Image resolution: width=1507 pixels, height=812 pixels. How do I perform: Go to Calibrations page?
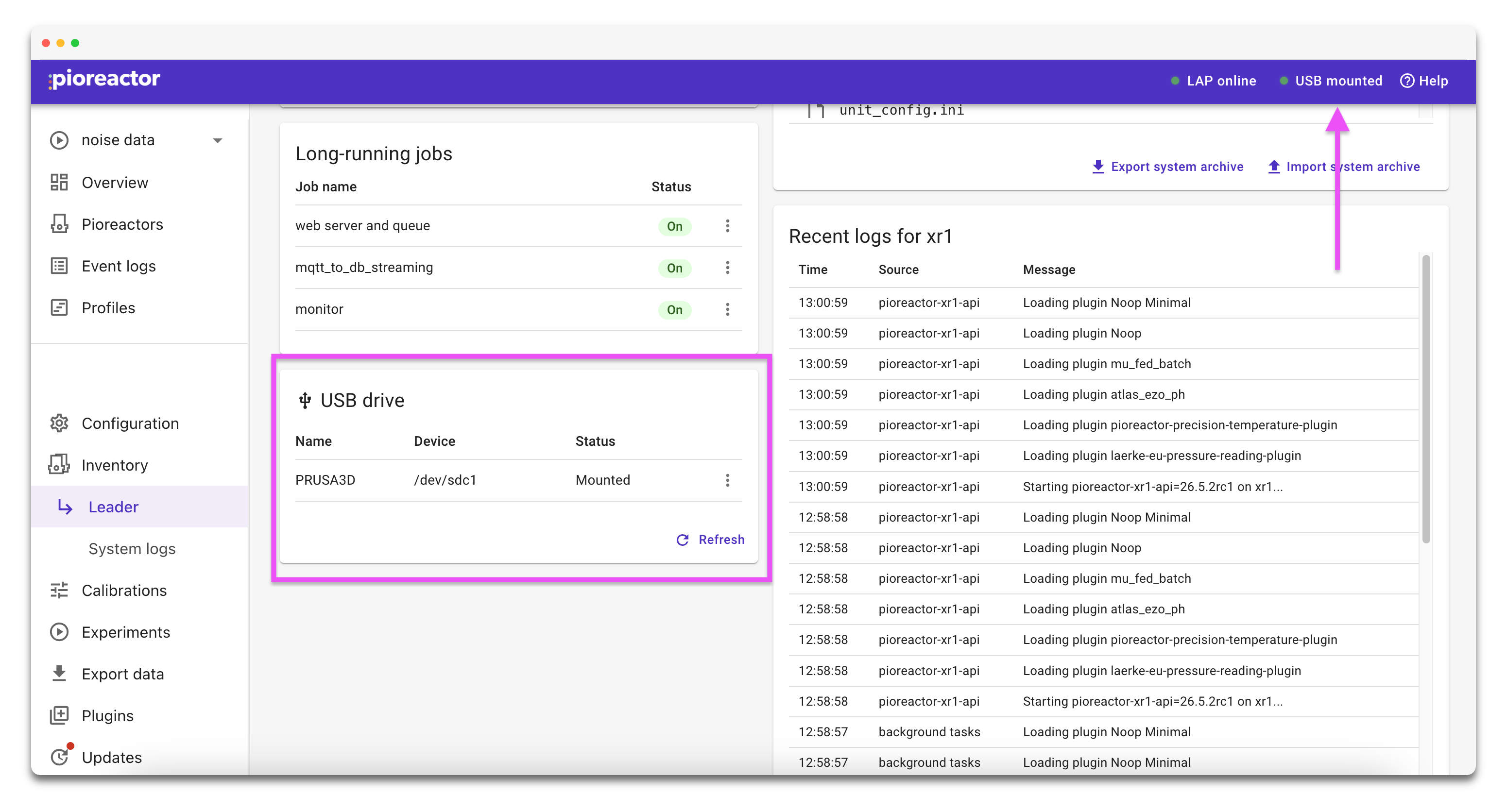tap(140, 590)
